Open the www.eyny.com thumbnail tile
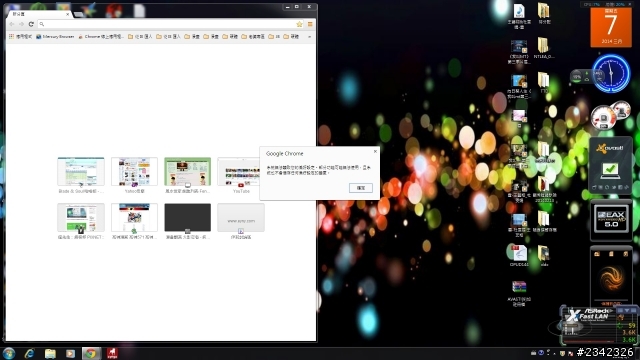 point(241,218)
